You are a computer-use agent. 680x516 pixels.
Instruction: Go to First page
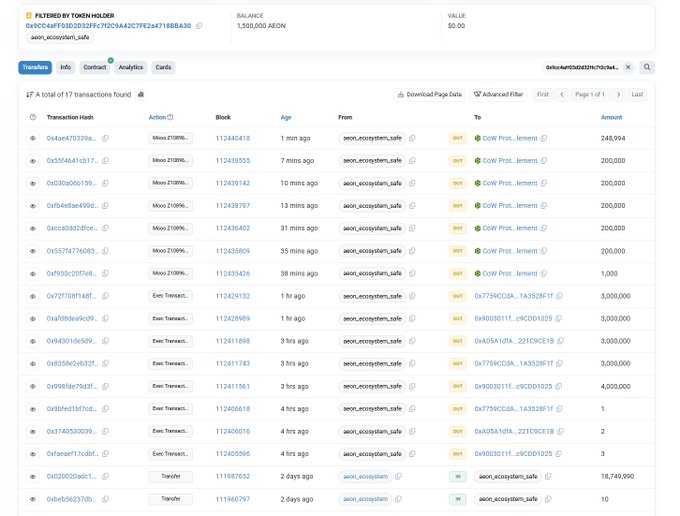543,95
